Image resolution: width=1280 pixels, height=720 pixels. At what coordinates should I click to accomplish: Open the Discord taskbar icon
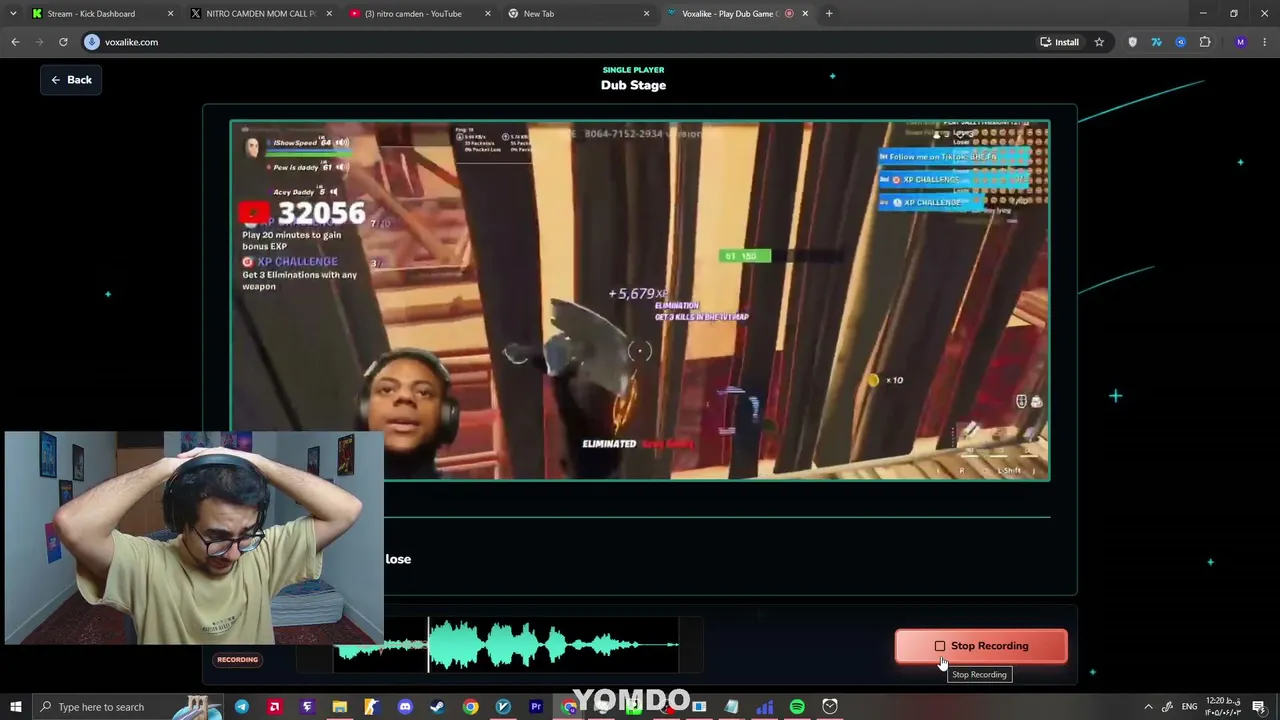[405, 707]
